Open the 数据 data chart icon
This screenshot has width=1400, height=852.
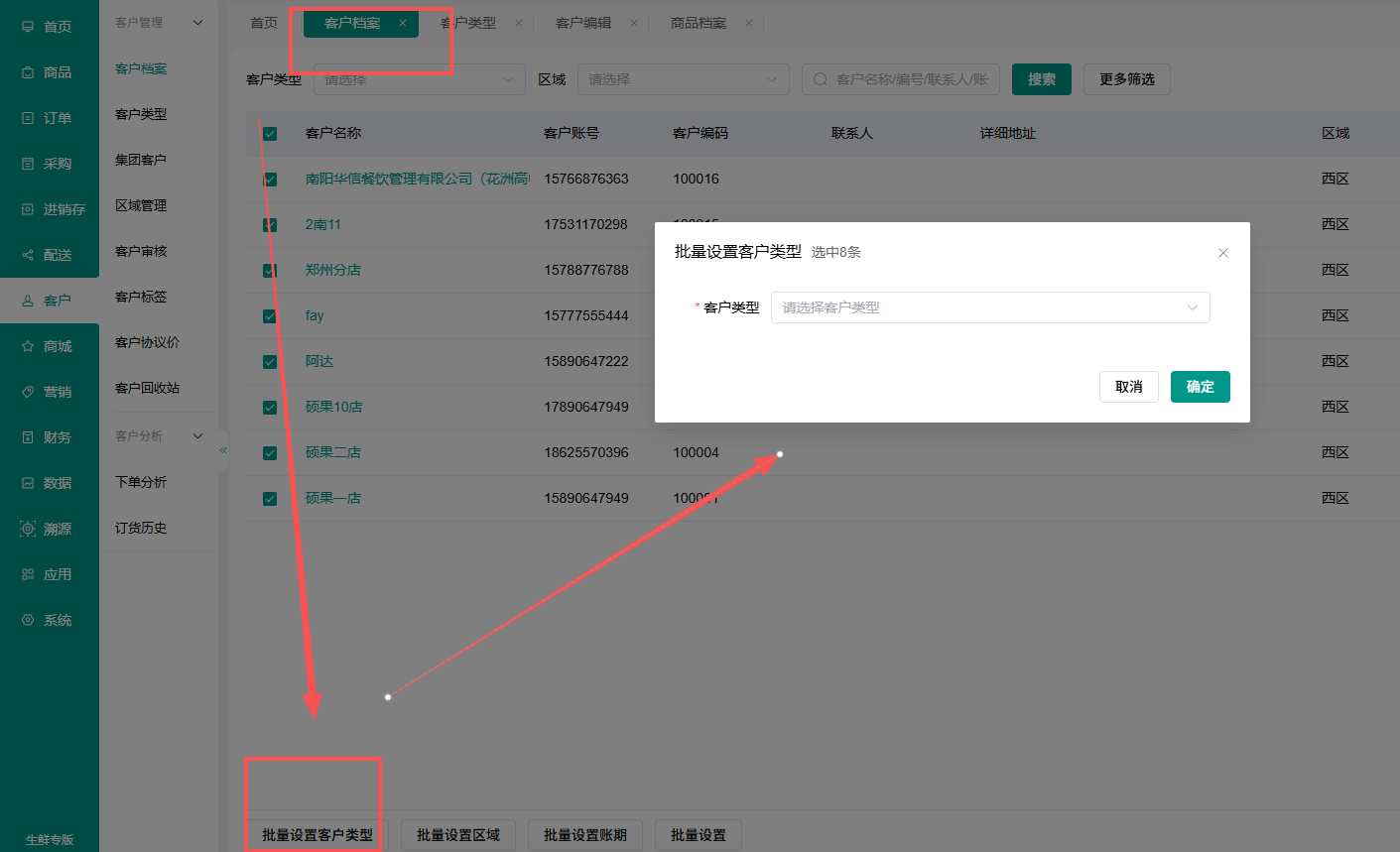click(28, 483)
